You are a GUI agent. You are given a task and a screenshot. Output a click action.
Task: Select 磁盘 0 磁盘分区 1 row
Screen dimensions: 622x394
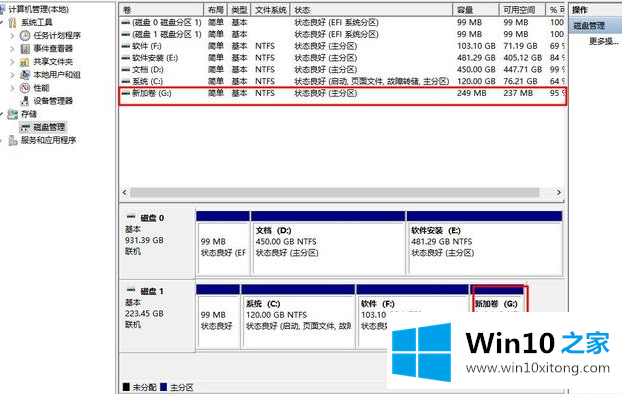point(343,23)
